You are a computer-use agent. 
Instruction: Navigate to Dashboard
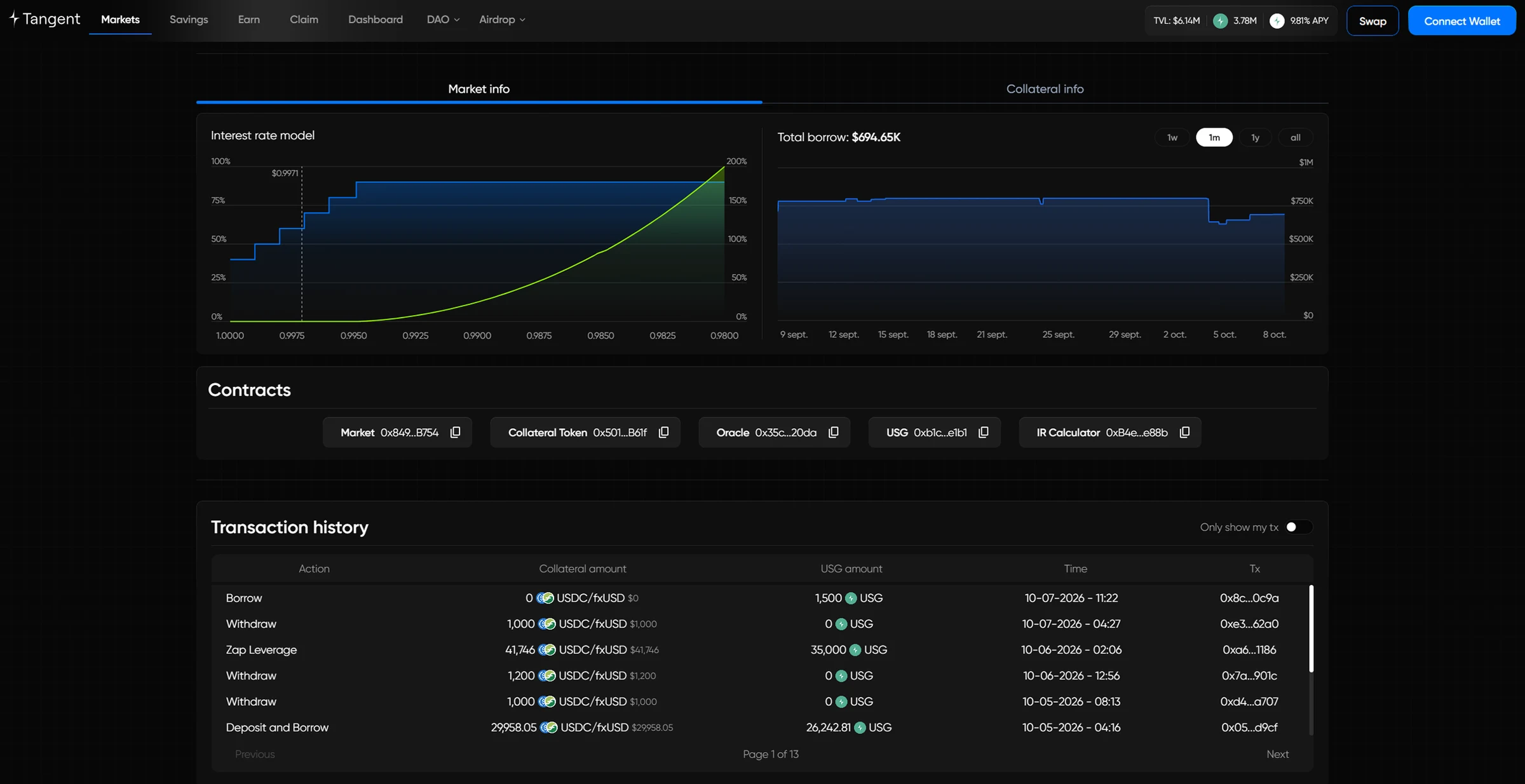(375, 20)
